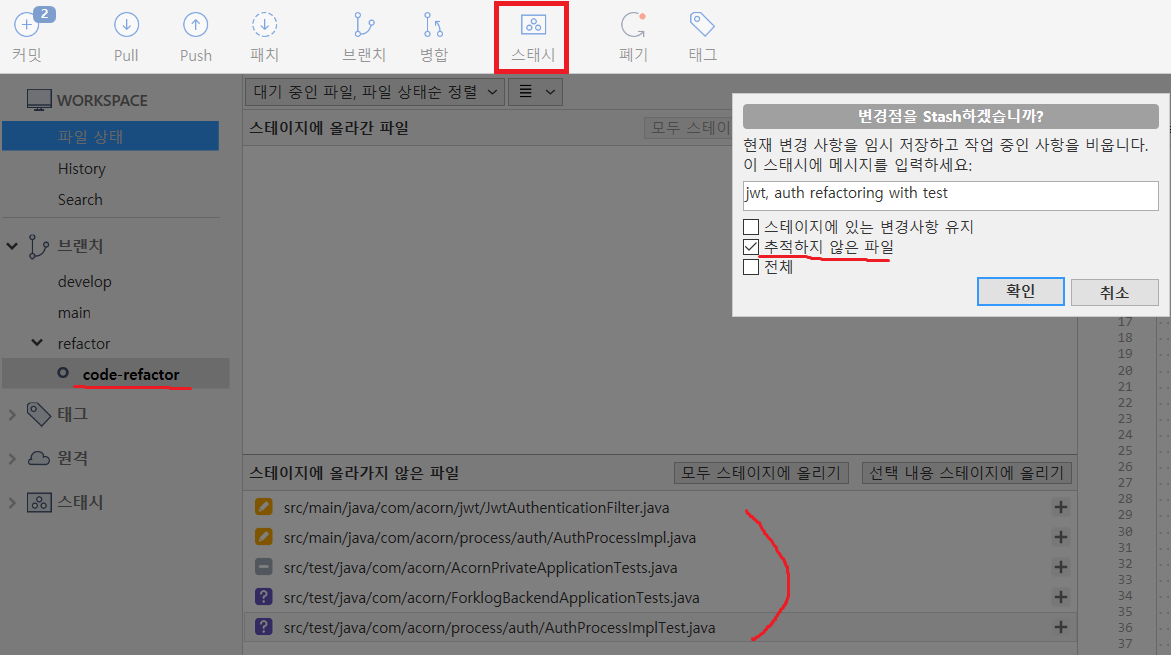Click the Fetch (패치) toolbar icon
Screen dimensions: 1171x655
click(264, 26)
